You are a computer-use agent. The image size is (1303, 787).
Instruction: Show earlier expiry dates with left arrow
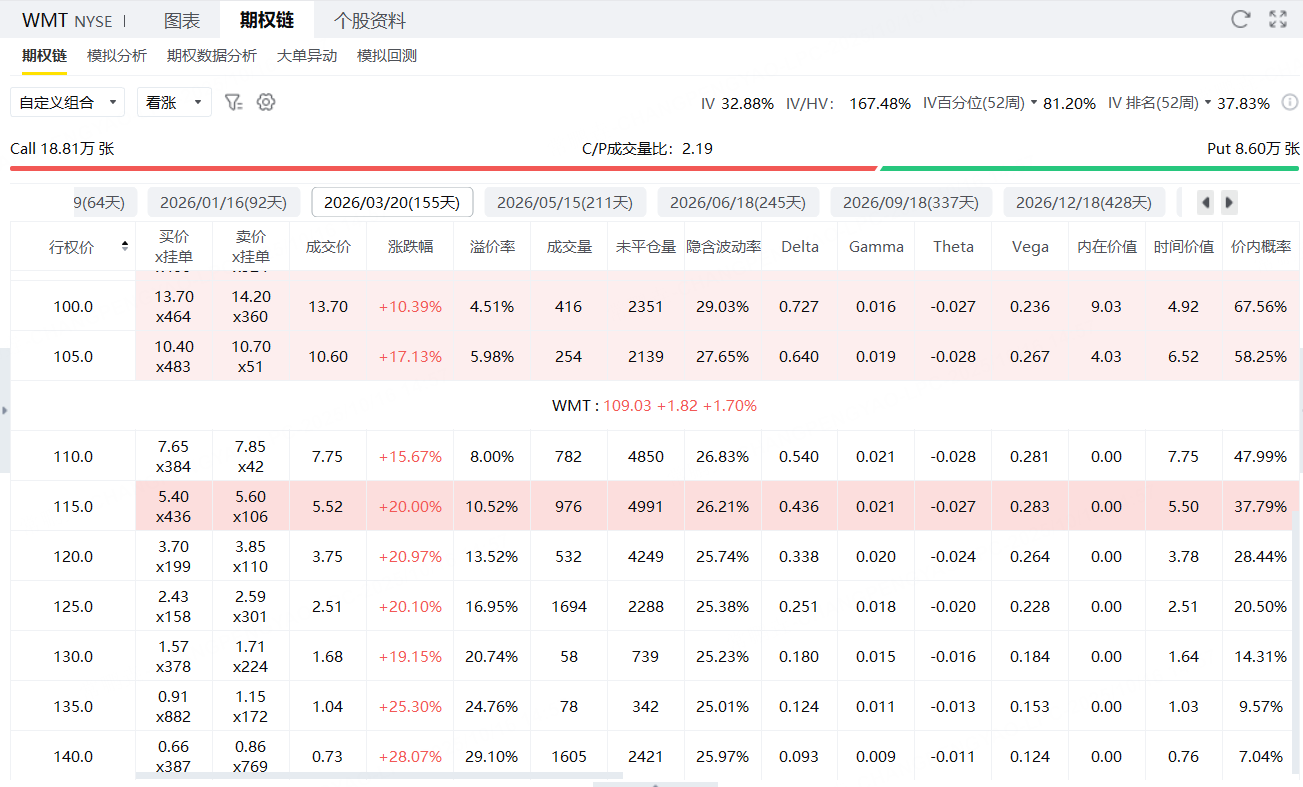(x=1206, y=202)
